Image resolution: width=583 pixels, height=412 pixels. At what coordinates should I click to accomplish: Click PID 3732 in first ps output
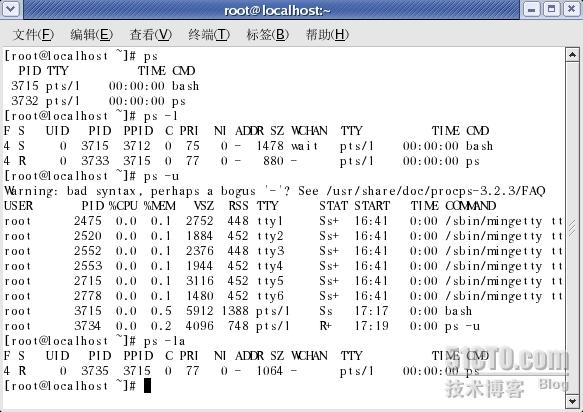click(25, 101)
